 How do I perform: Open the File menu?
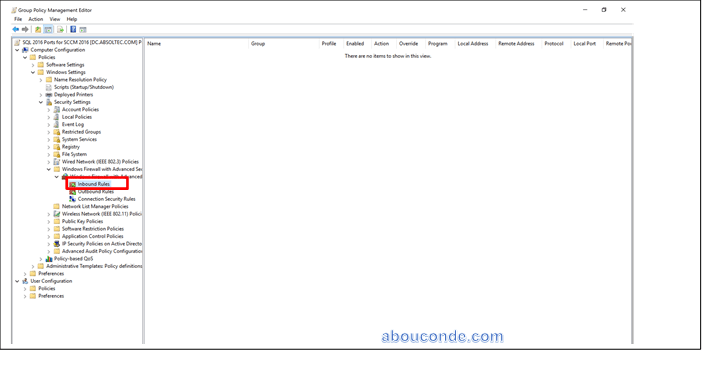click(x=18, y=19)
